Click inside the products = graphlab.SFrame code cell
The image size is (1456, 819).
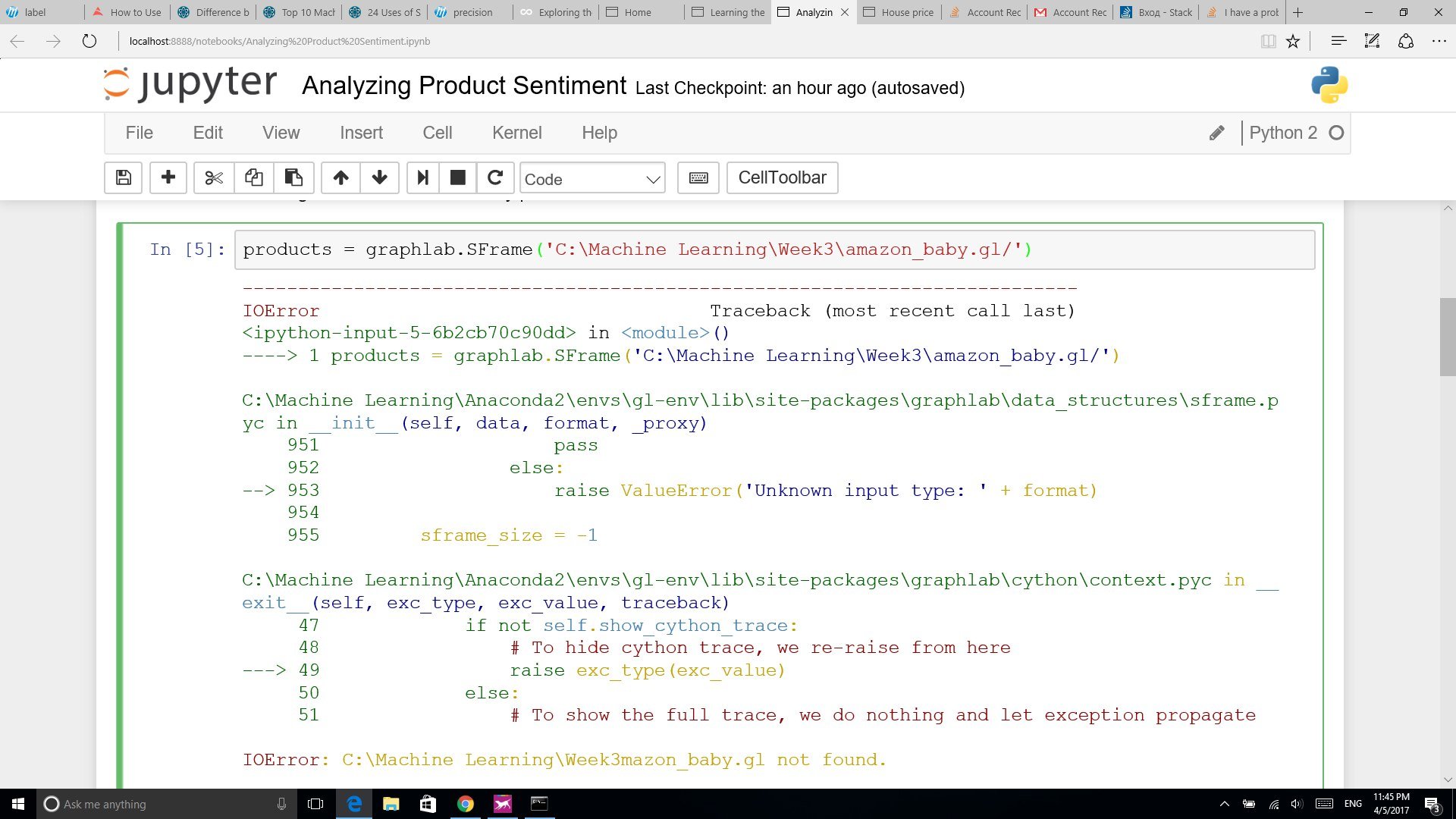[774, 249]
